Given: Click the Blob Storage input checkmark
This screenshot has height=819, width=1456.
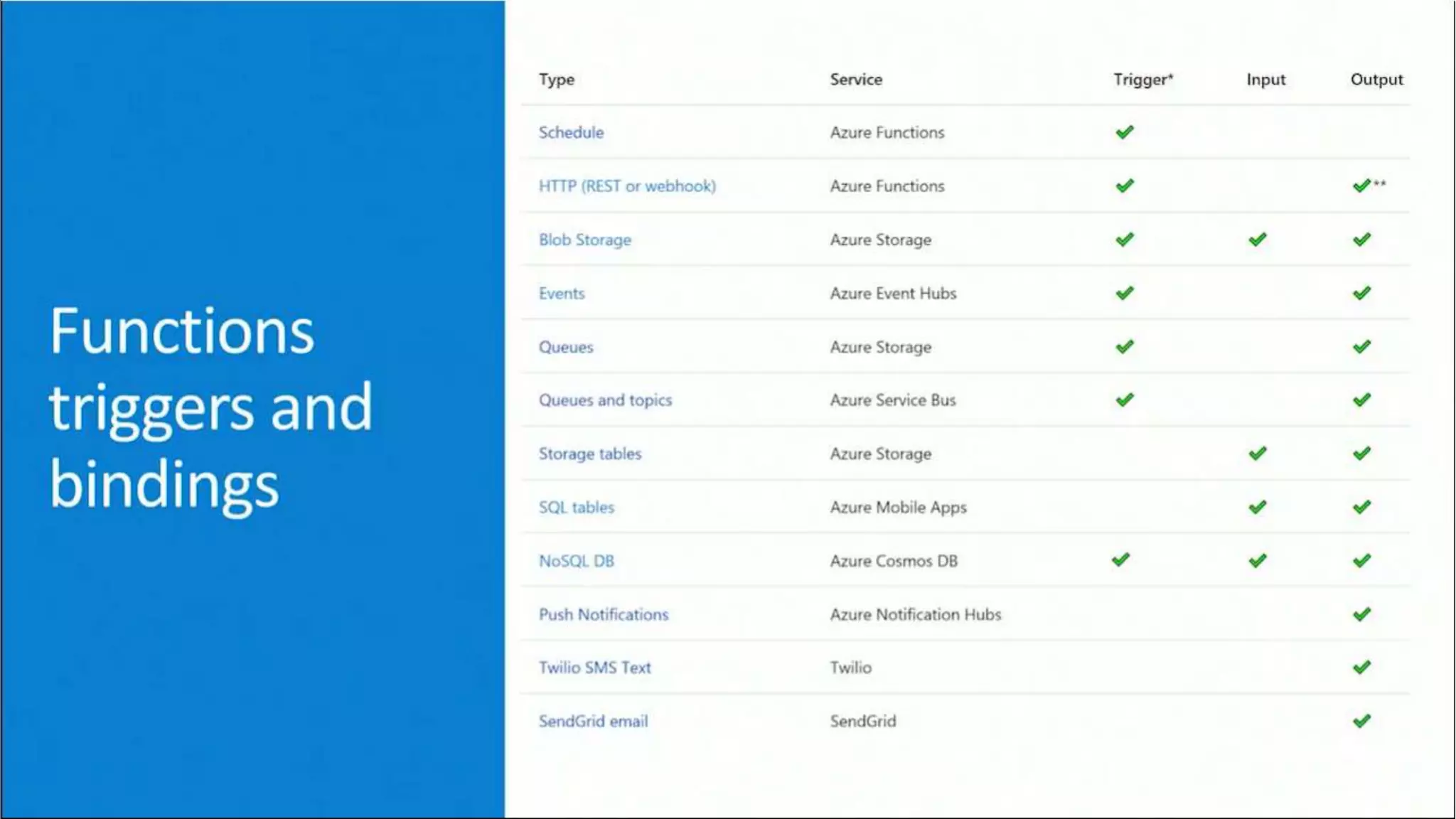Looking at the screenshot, I should pos(1257,240).
